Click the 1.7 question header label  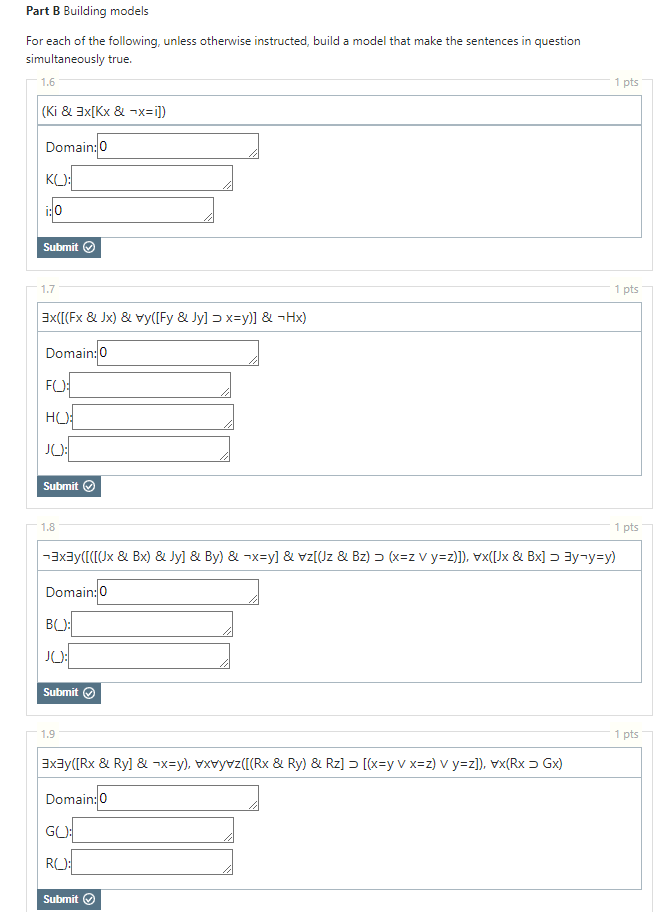click(48, 288)
